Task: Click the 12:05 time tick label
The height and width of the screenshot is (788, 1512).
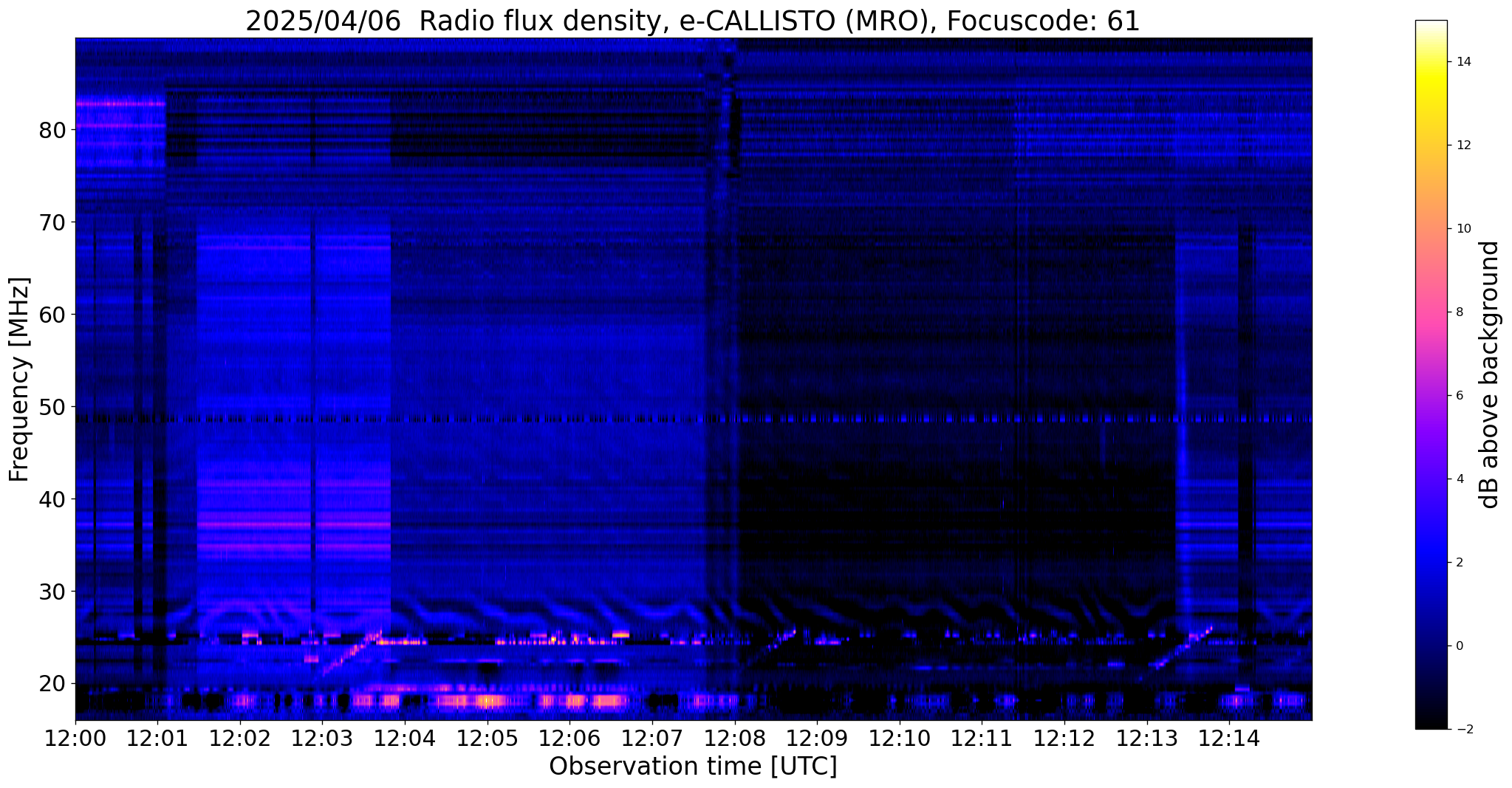Action: (488, 739)
